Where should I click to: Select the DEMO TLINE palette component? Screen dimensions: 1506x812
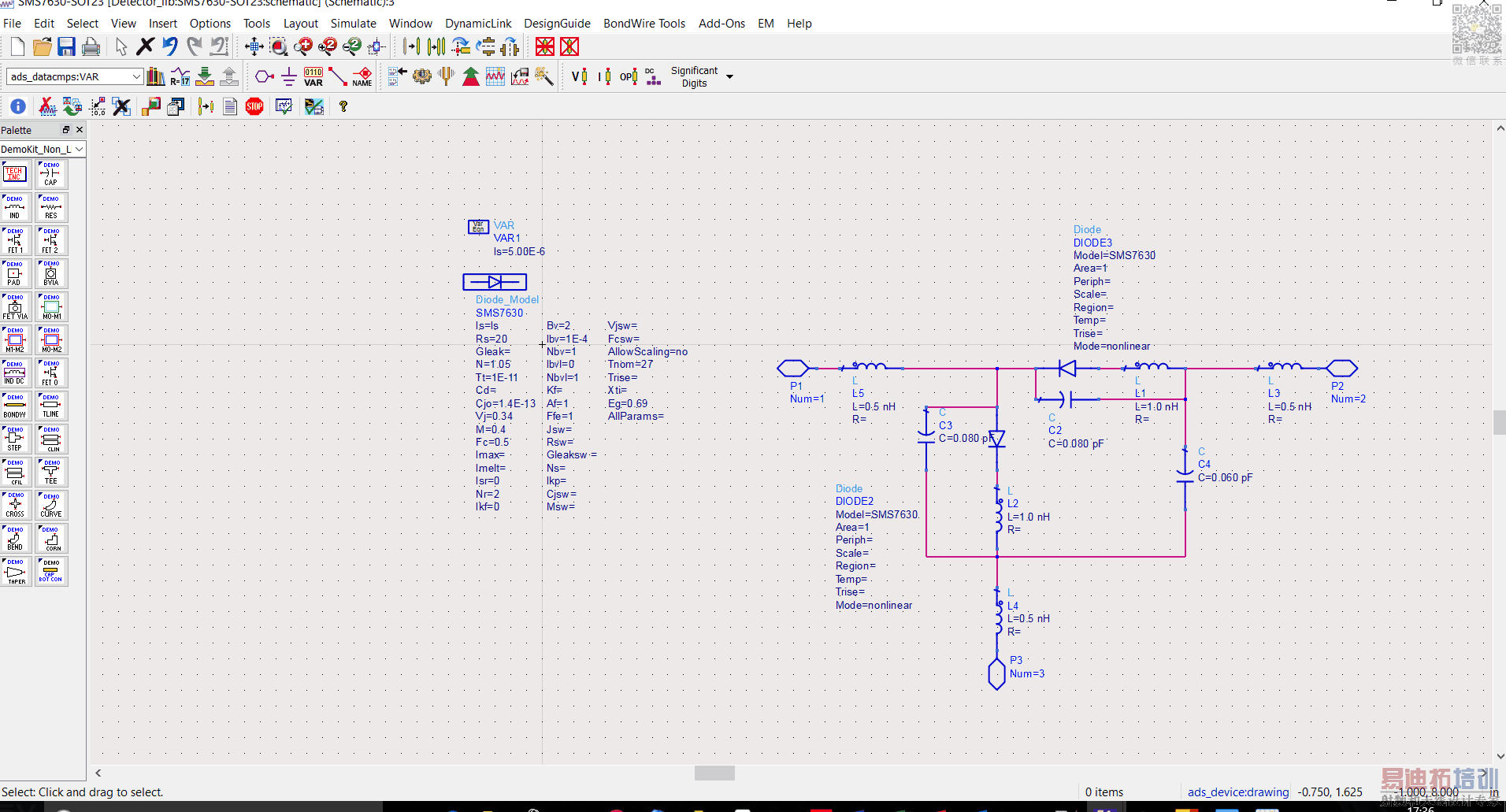51,406
